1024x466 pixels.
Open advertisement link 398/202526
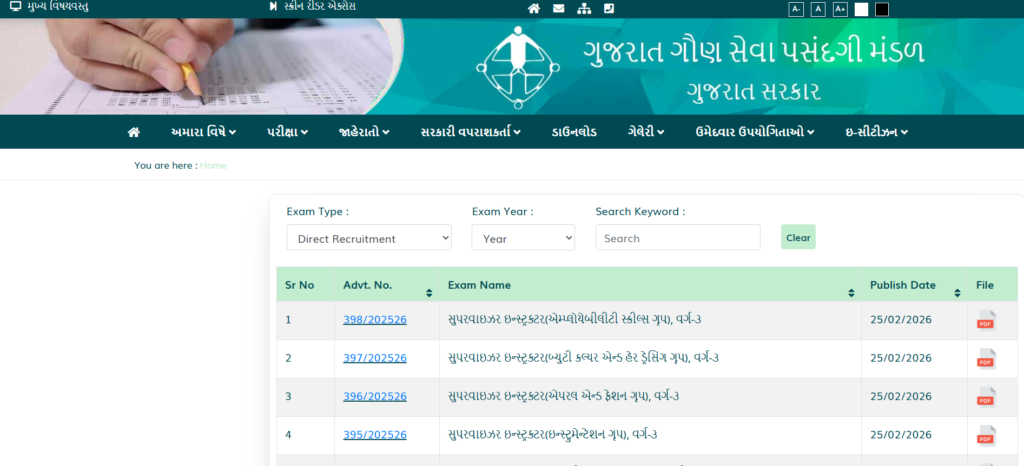[x=375, y=320]
